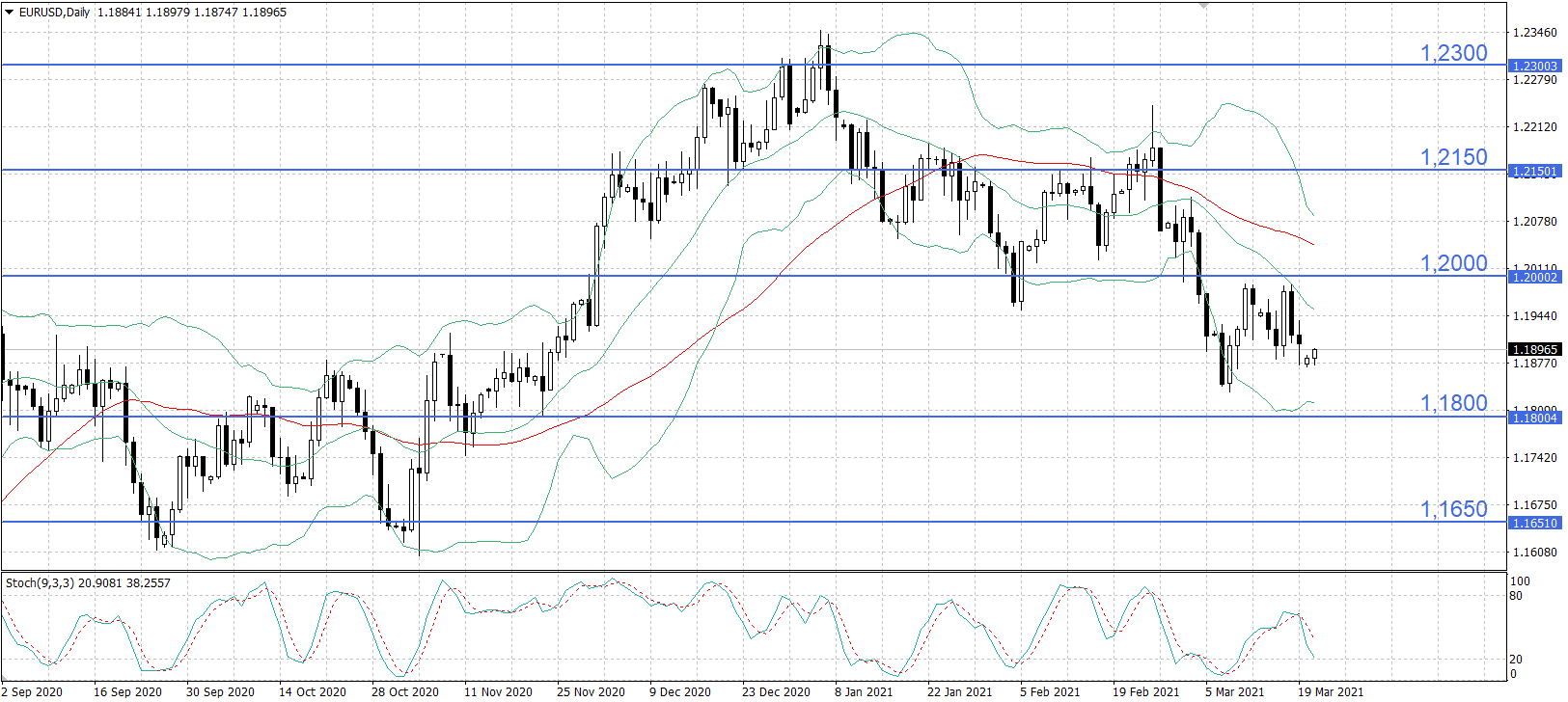Click the small triangle before EURUSD,Daily
1568x702 pixels.
[x=10, y=13]
